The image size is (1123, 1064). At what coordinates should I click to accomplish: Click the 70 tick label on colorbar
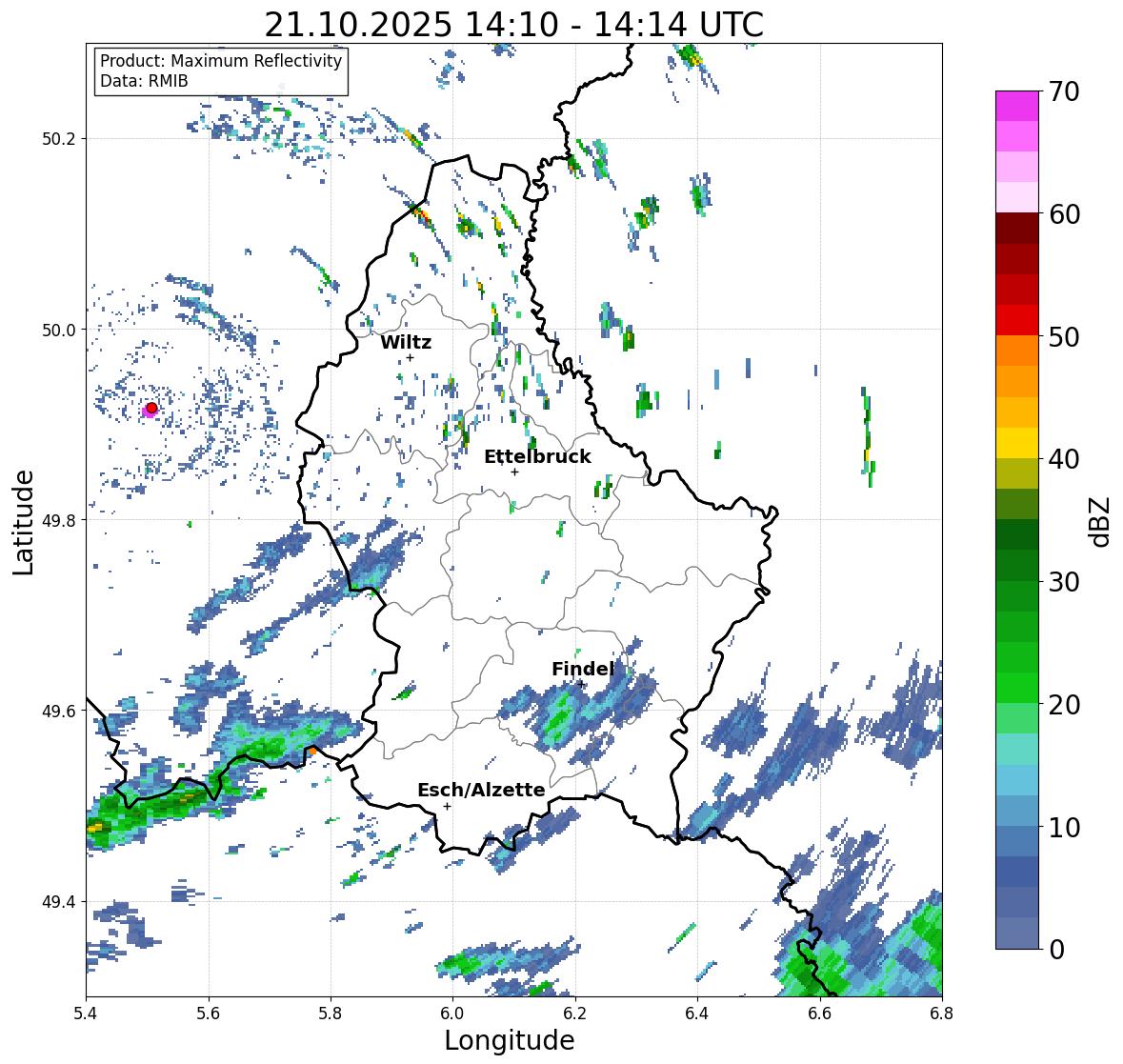click(1063, 91)
